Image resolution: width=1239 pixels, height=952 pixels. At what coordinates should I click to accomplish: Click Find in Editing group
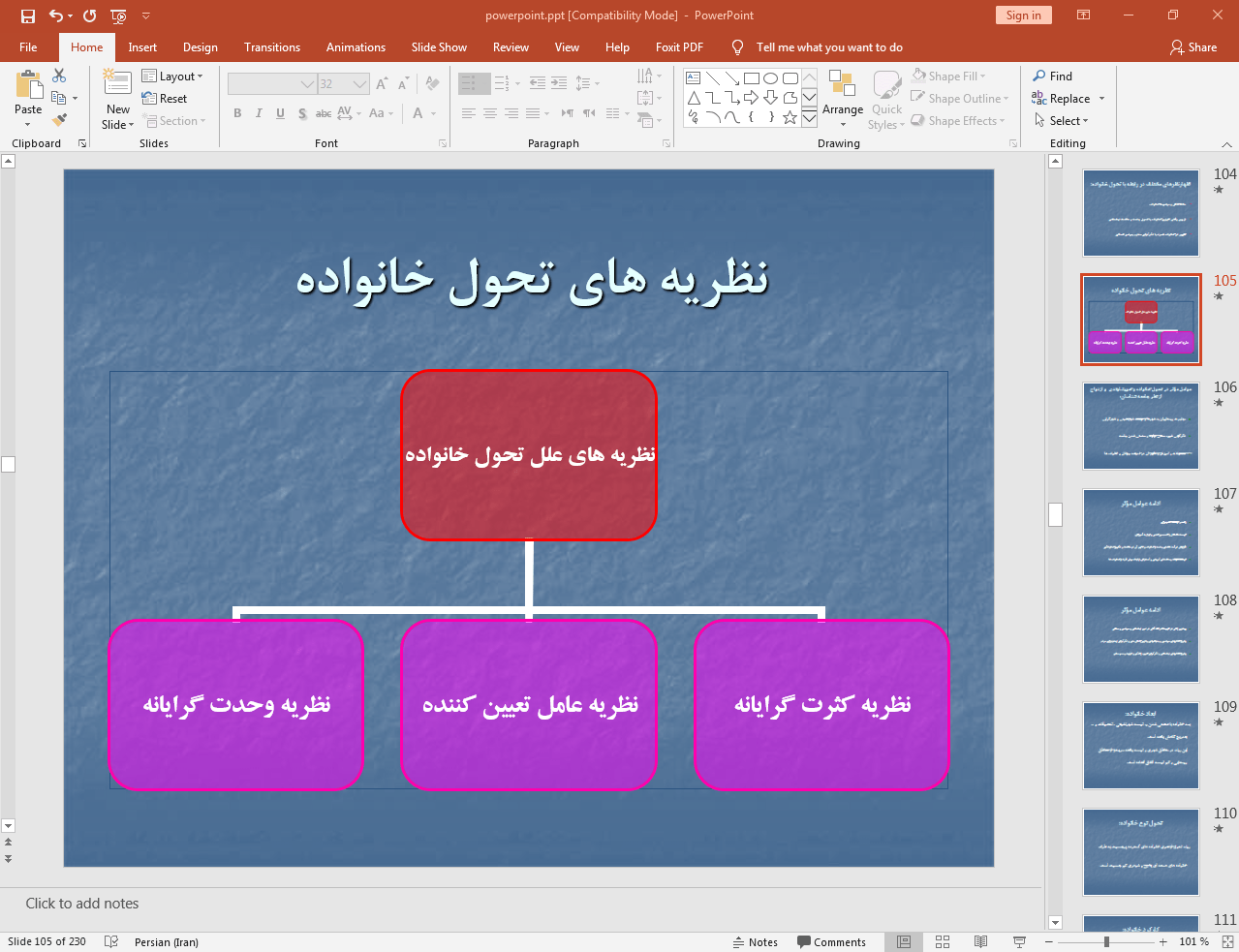(x=1053, y=77)
